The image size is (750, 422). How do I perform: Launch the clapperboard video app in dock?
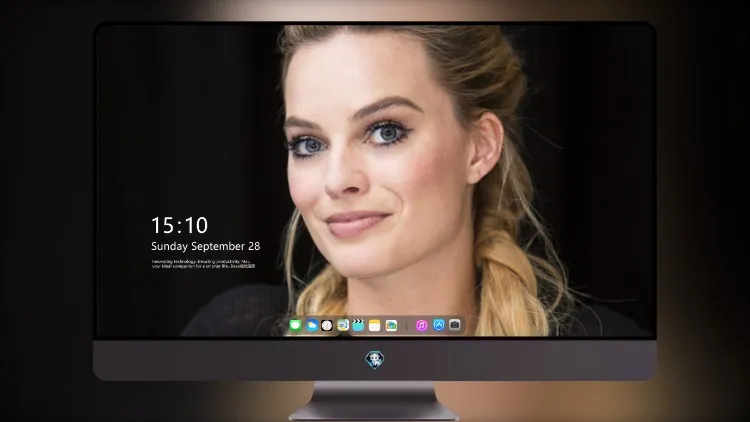tap(358, 325)
